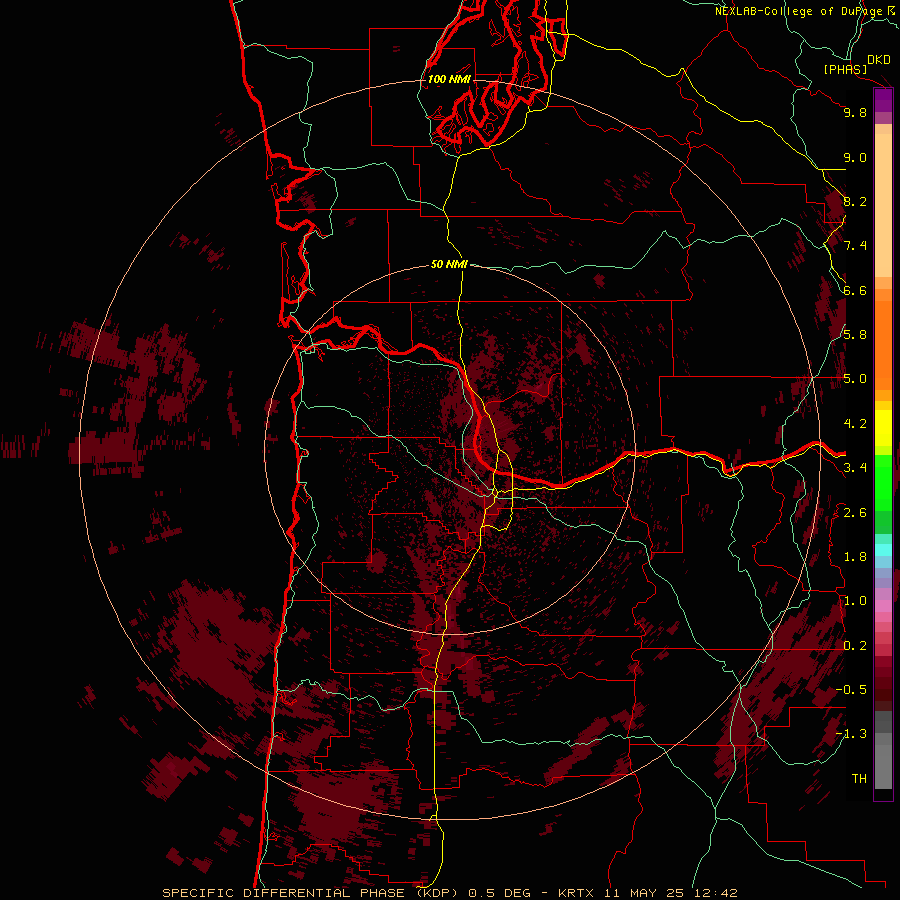Image resolution: width=900 pixels, height=900 pixels.
Task: Select the 2.6 legend value
Action: click(x=855, y=513)
